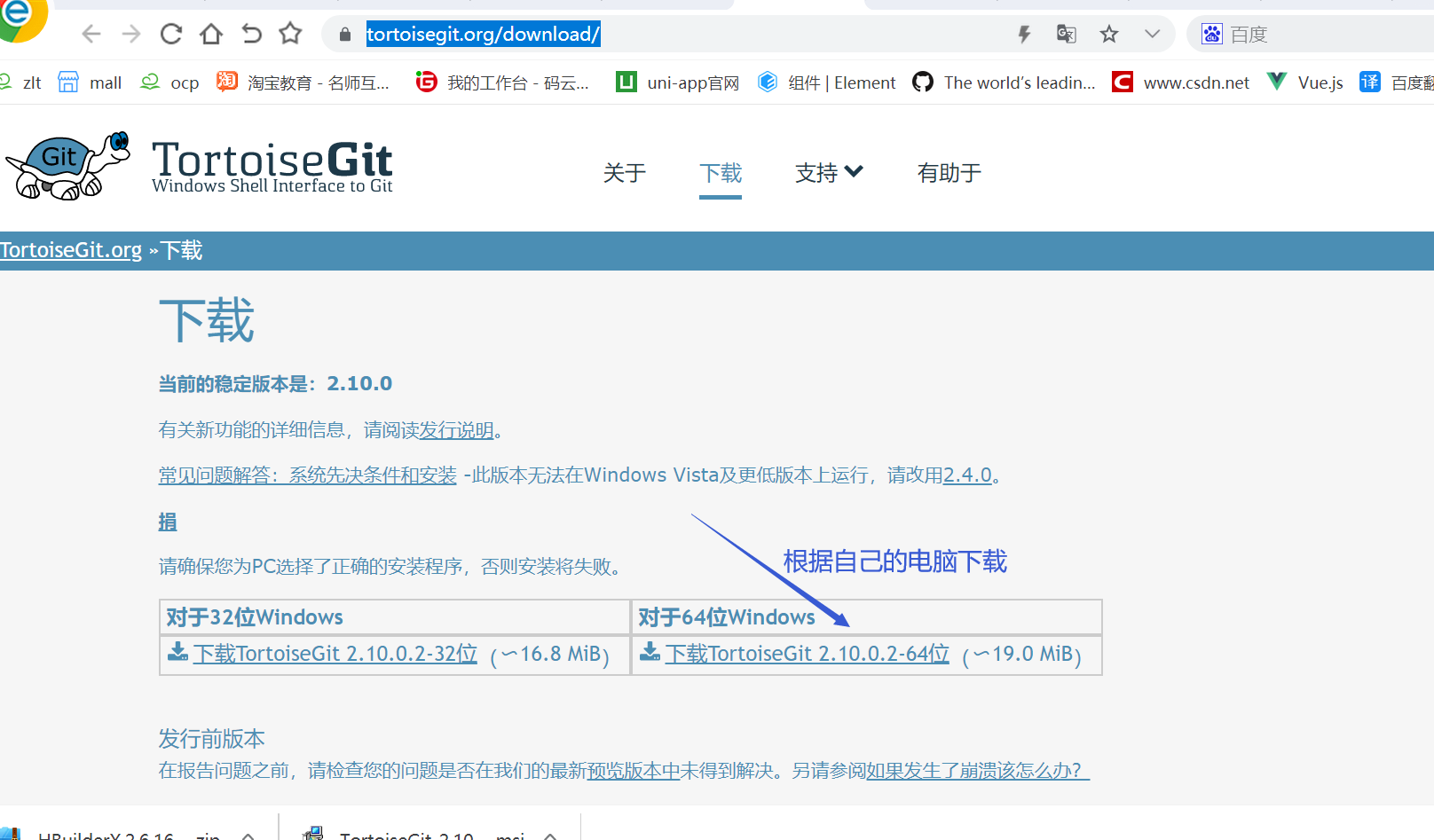The height and width of the screenshot is (840, 1434).
Task: Select the tortoisegit.org/download/ address field
Action: tap(484, 35)
